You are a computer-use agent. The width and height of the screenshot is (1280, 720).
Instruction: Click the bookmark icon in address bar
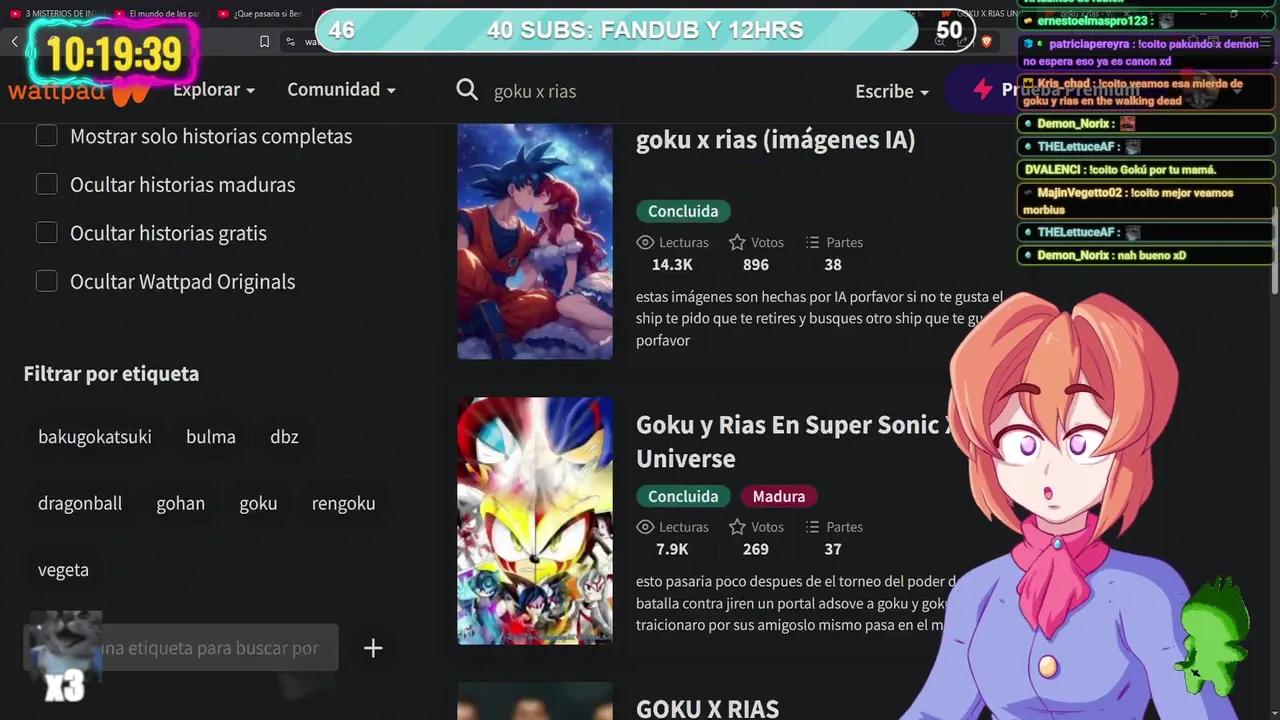tap(264, 41)
